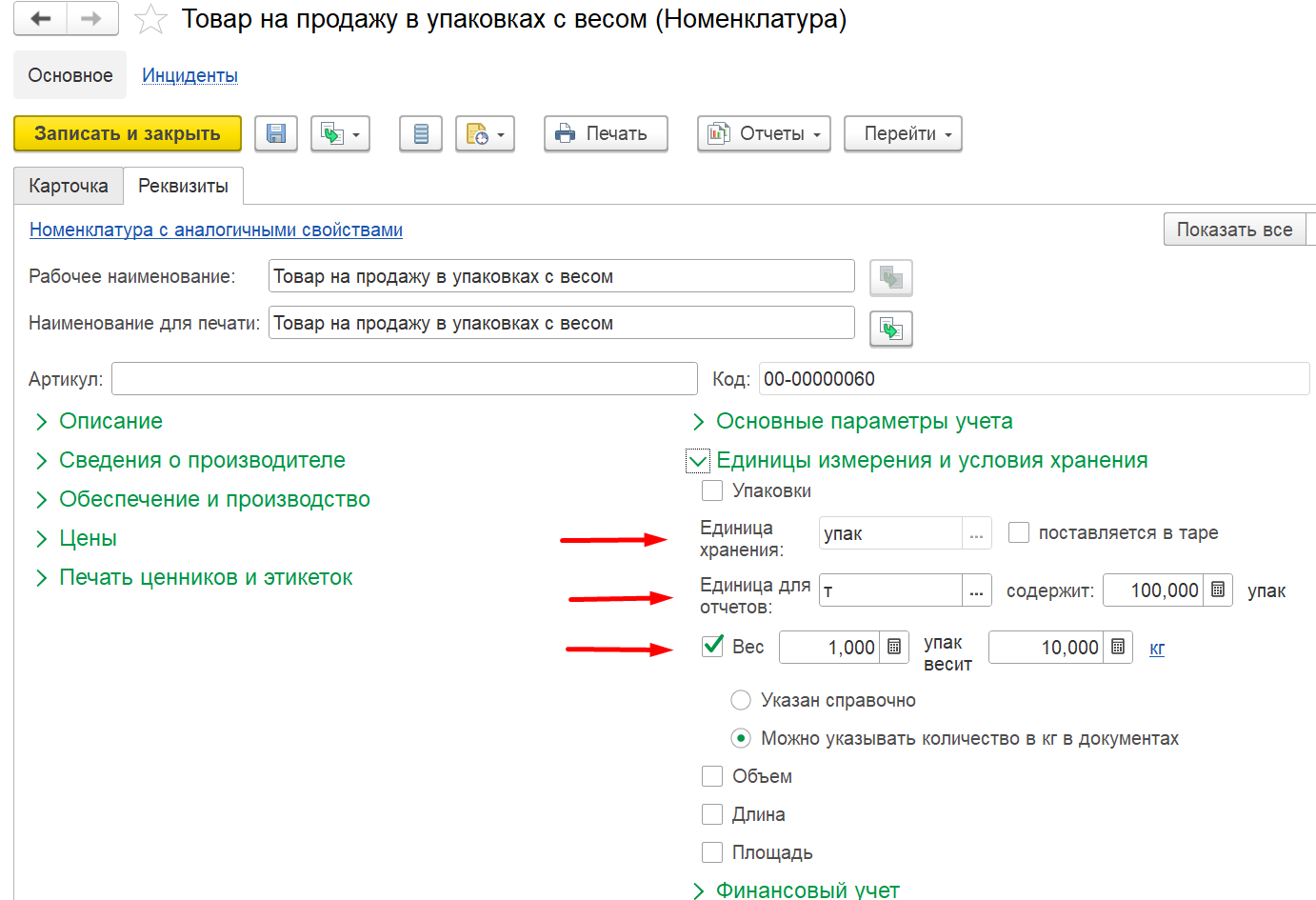Click into the Артикул input field
This screenshot has width=1316, height=900.
(405, 379)
